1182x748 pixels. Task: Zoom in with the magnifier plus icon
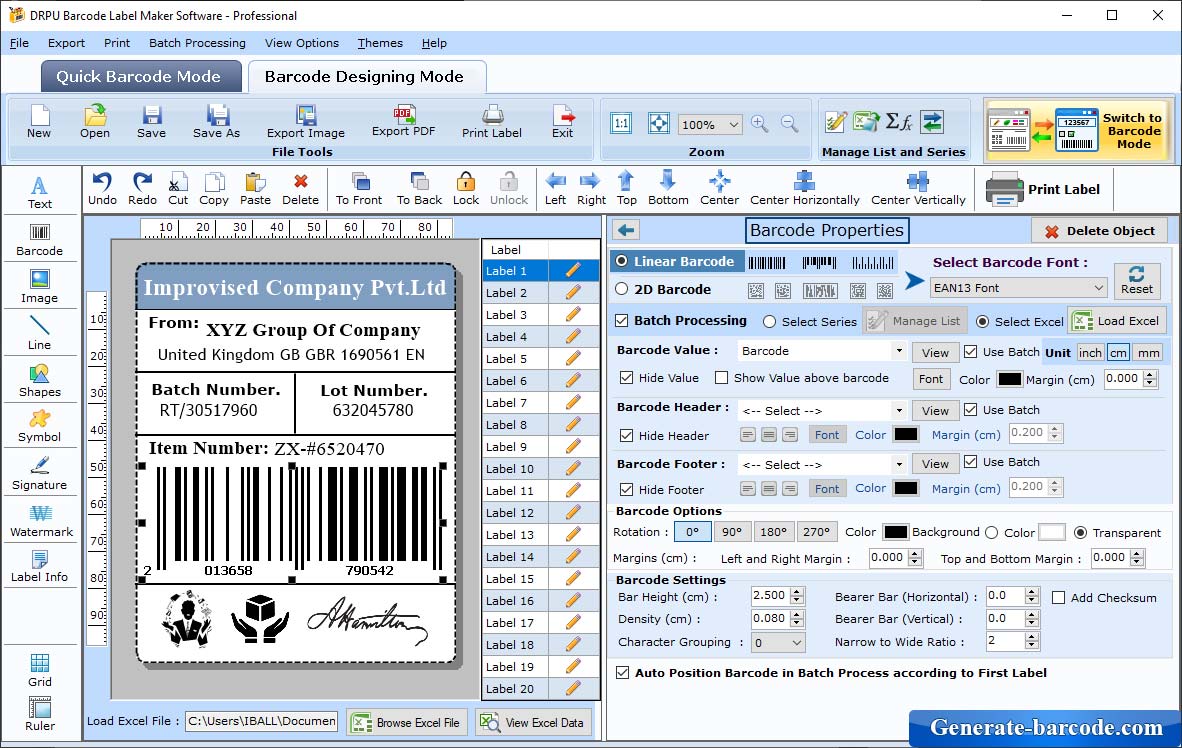pos(760,124)
